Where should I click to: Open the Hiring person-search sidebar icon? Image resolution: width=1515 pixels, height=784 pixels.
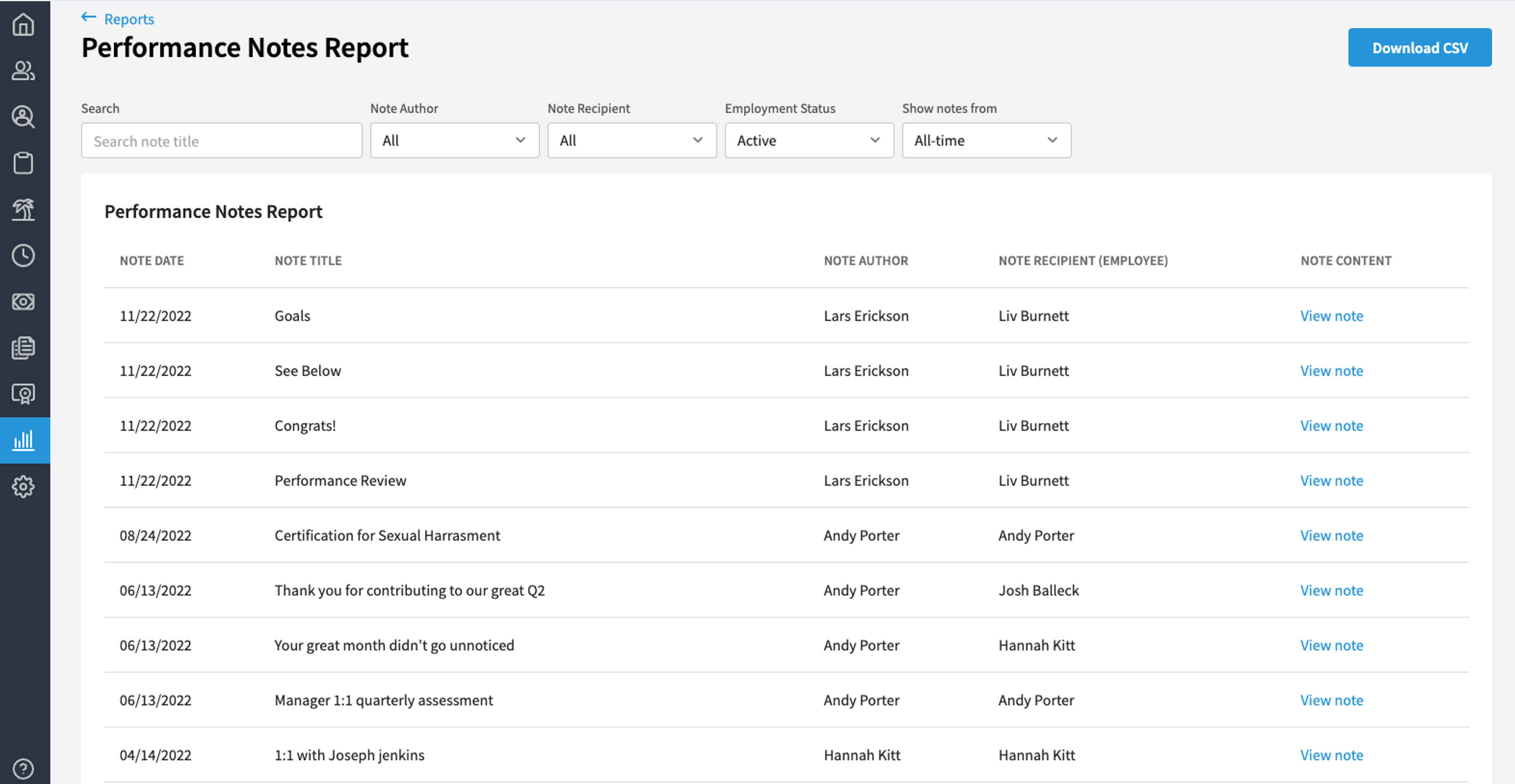point(24,116)
